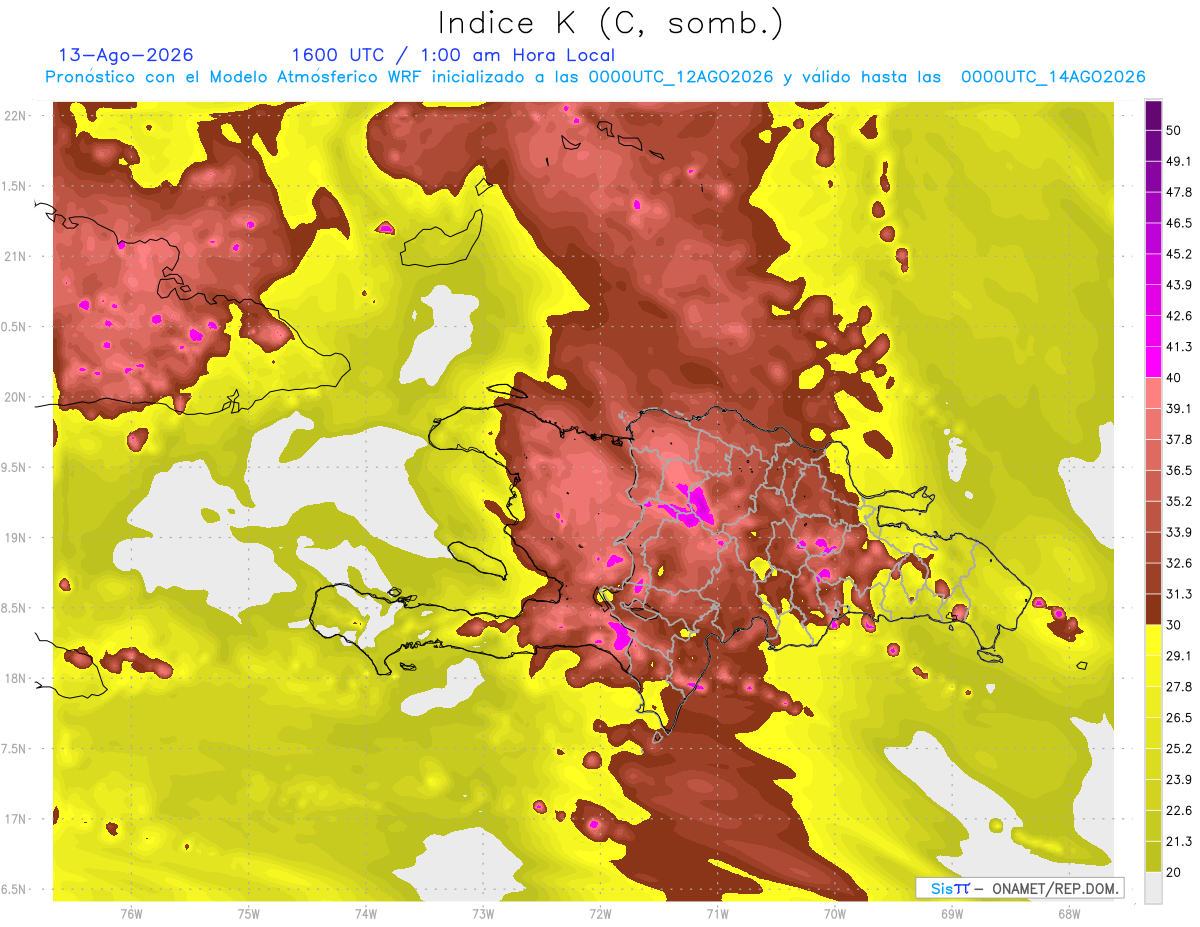Pick the dark purple swatch above 50
Screen dimensions: 1200x927
coord(1153,115)
